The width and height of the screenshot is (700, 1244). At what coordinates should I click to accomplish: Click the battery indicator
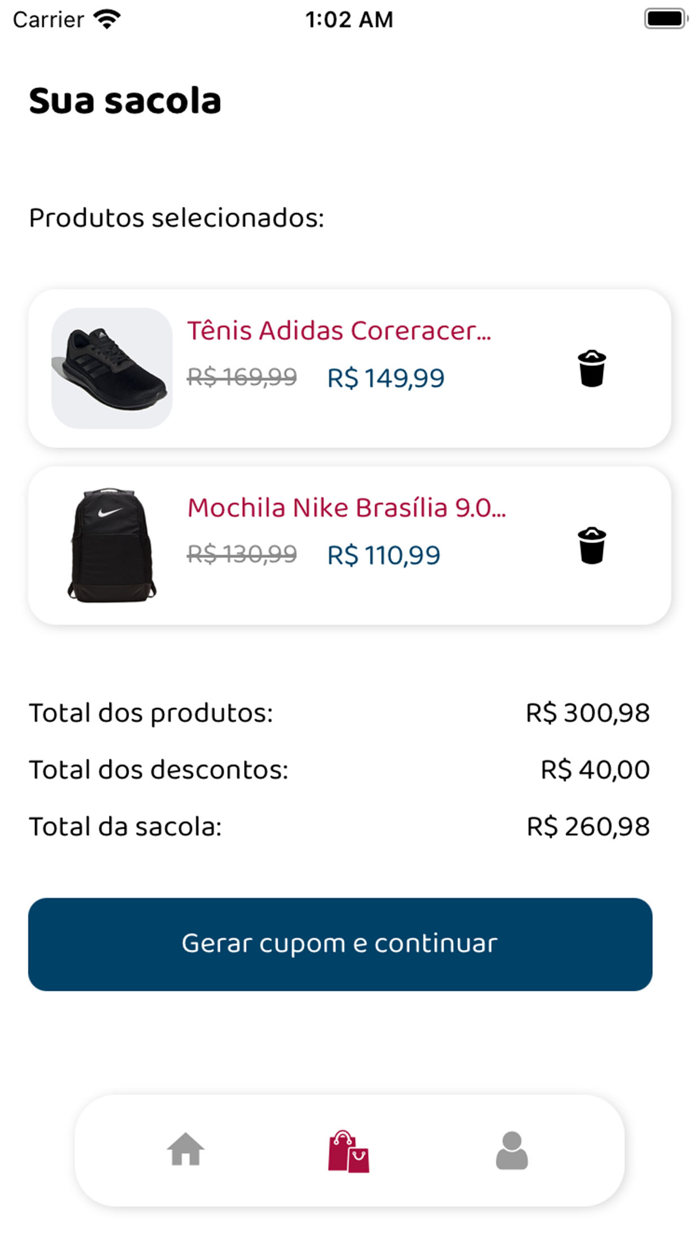click(664, 17)
